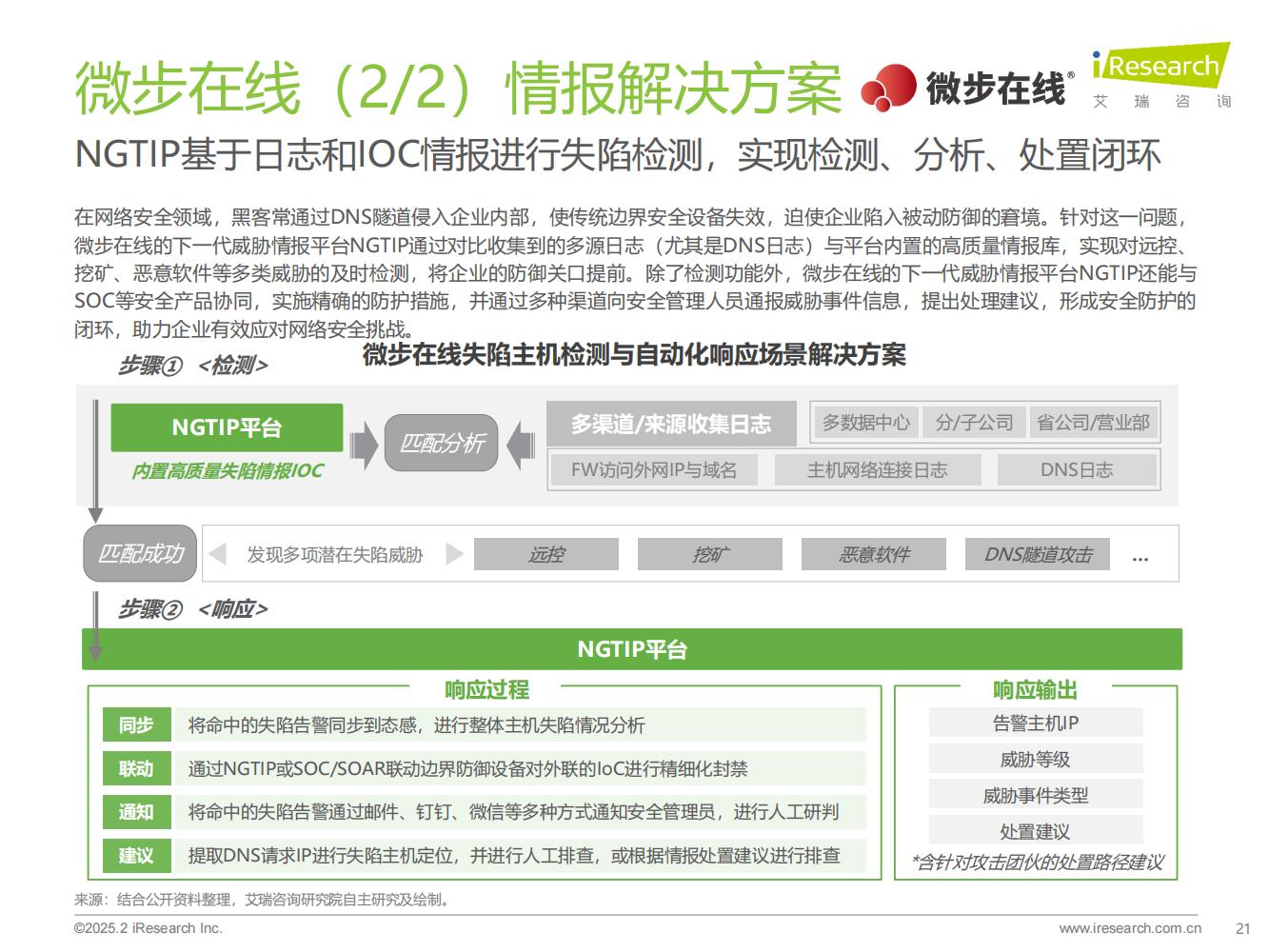Click the green 通知 label
The image size is (1269, 952).
(x=136, y=812)
